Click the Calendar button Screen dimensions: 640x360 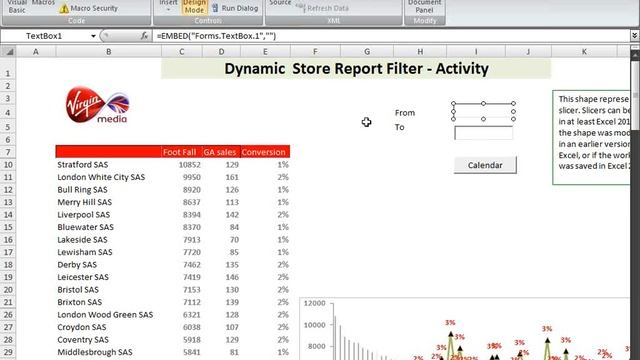485,165
